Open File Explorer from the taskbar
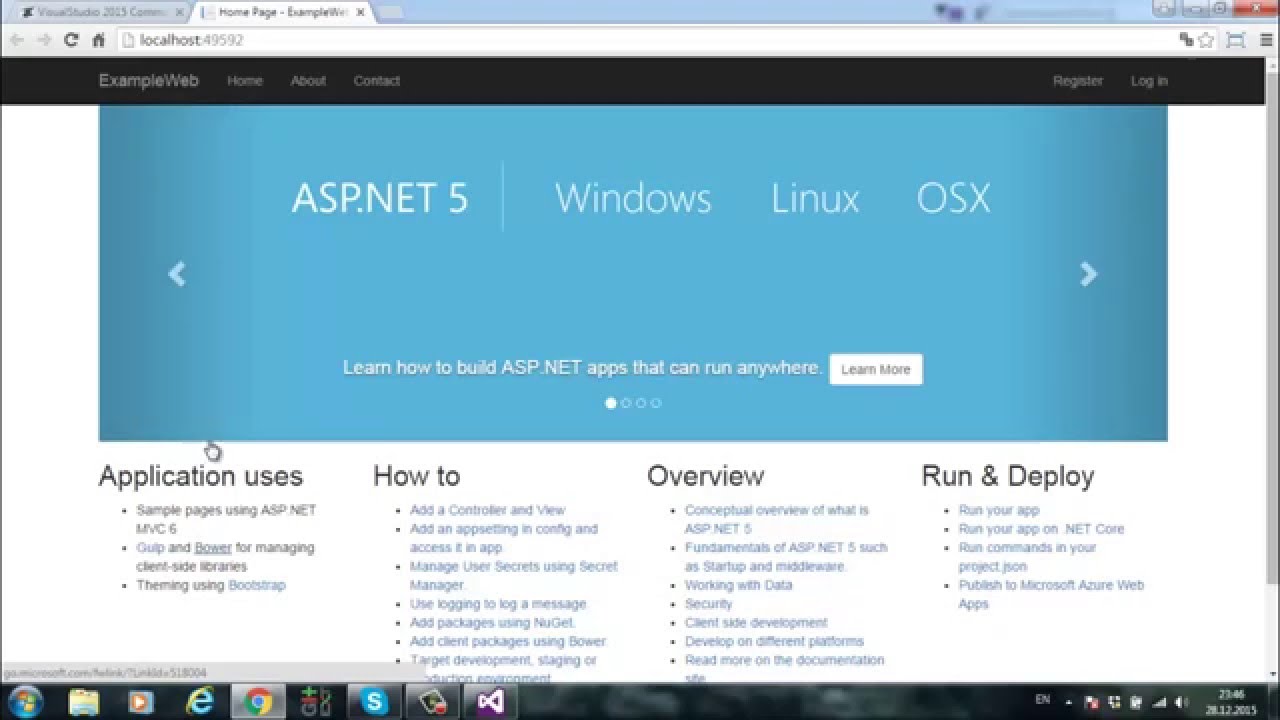The height and width of the screenshot is (720, 1280). pyautogui.click(x=84, y=702)
